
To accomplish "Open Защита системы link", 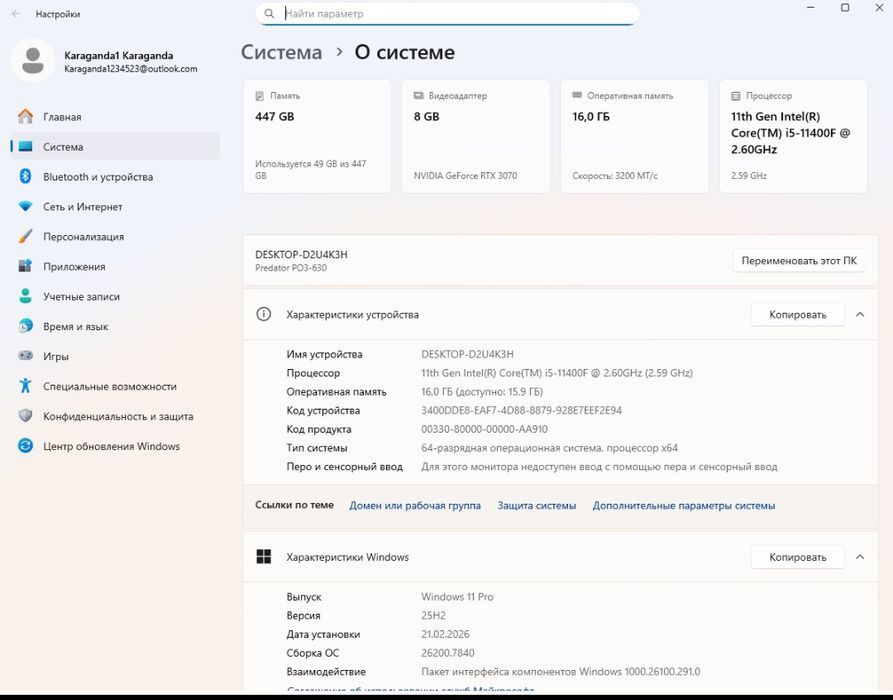I will point(536,506).
